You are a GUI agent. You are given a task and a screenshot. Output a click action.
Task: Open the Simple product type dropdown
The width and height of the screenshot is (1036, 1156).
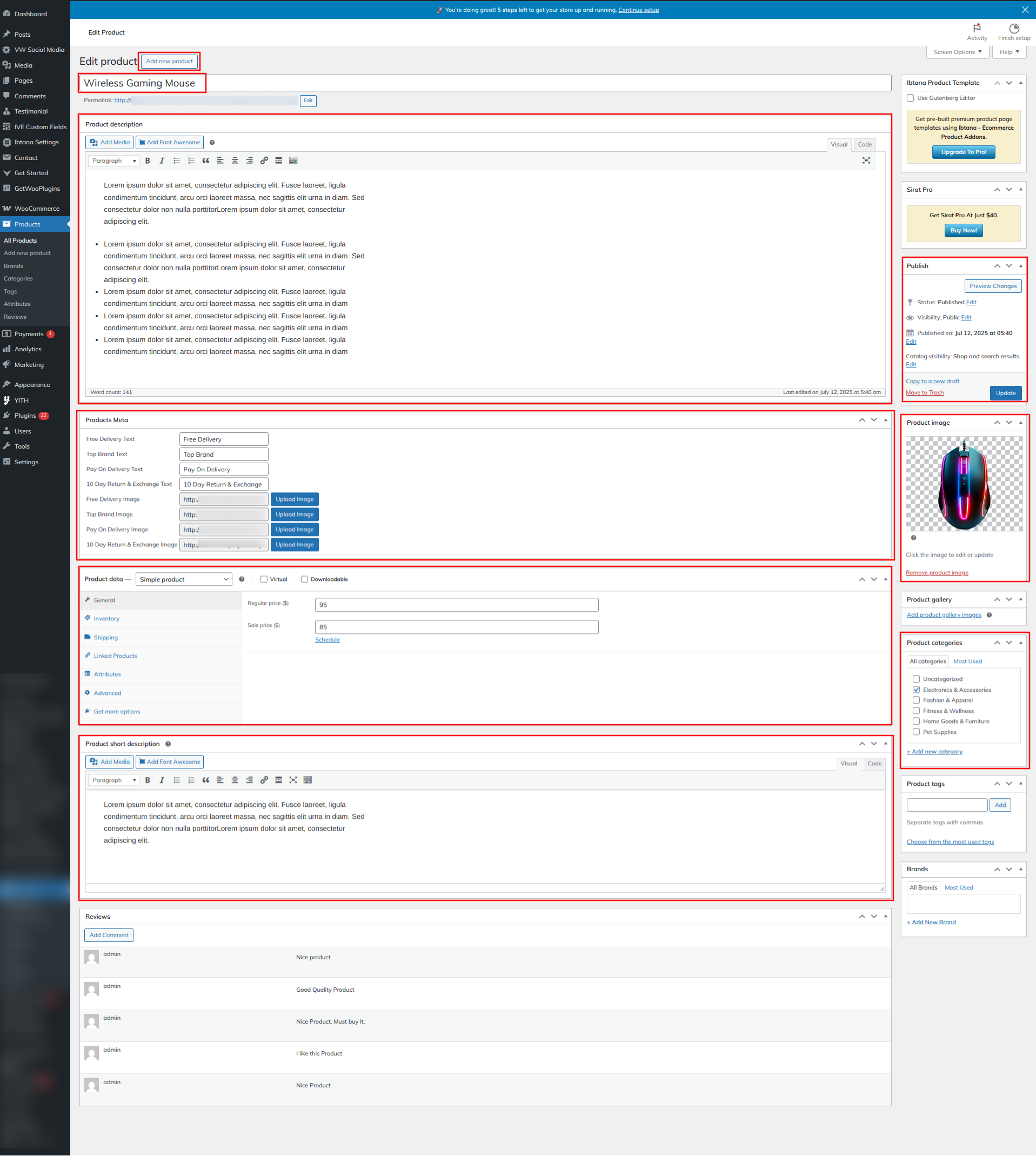(x=183, y=579)
